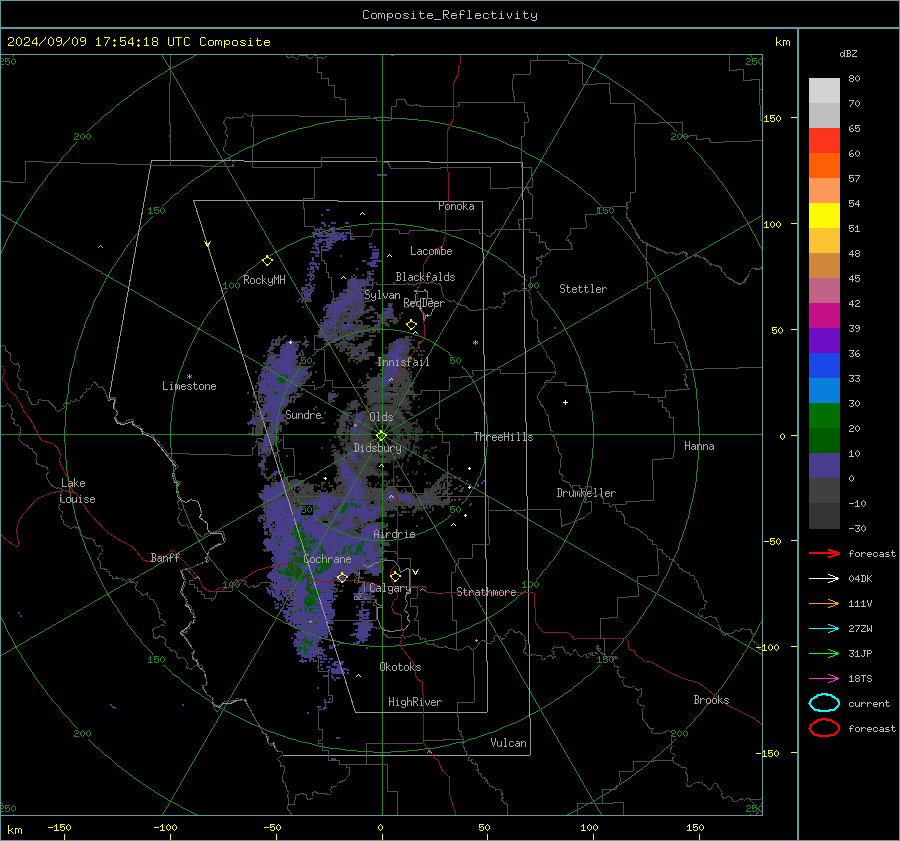Viewport: 900px width, 841px height.
Task: Click the RockyMH label
Action: (264, 280)
